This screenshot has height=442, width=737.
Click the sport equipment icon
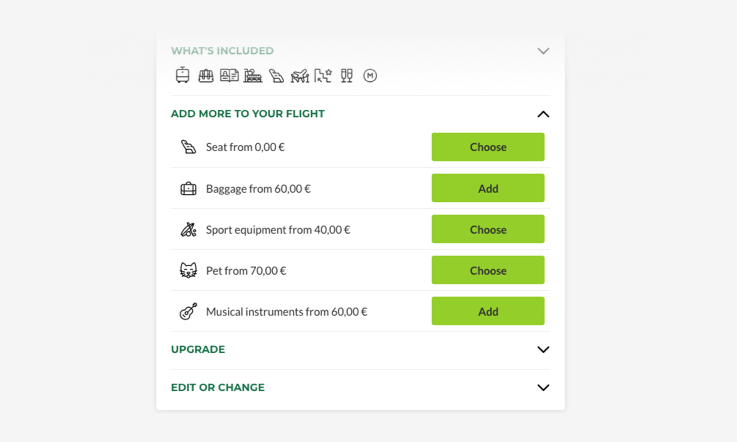pyautogui.click(x=188, y=230)
